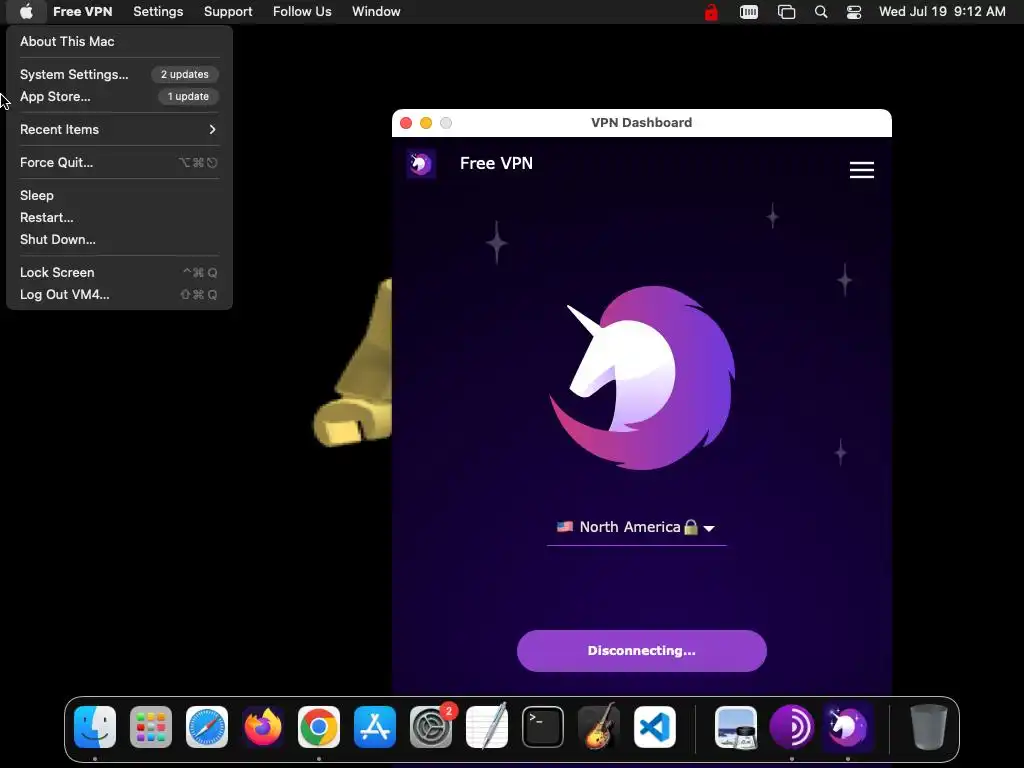Click the VPN Dashboard title bar
The image size is (1024, 768).
(x=641, y=123)
